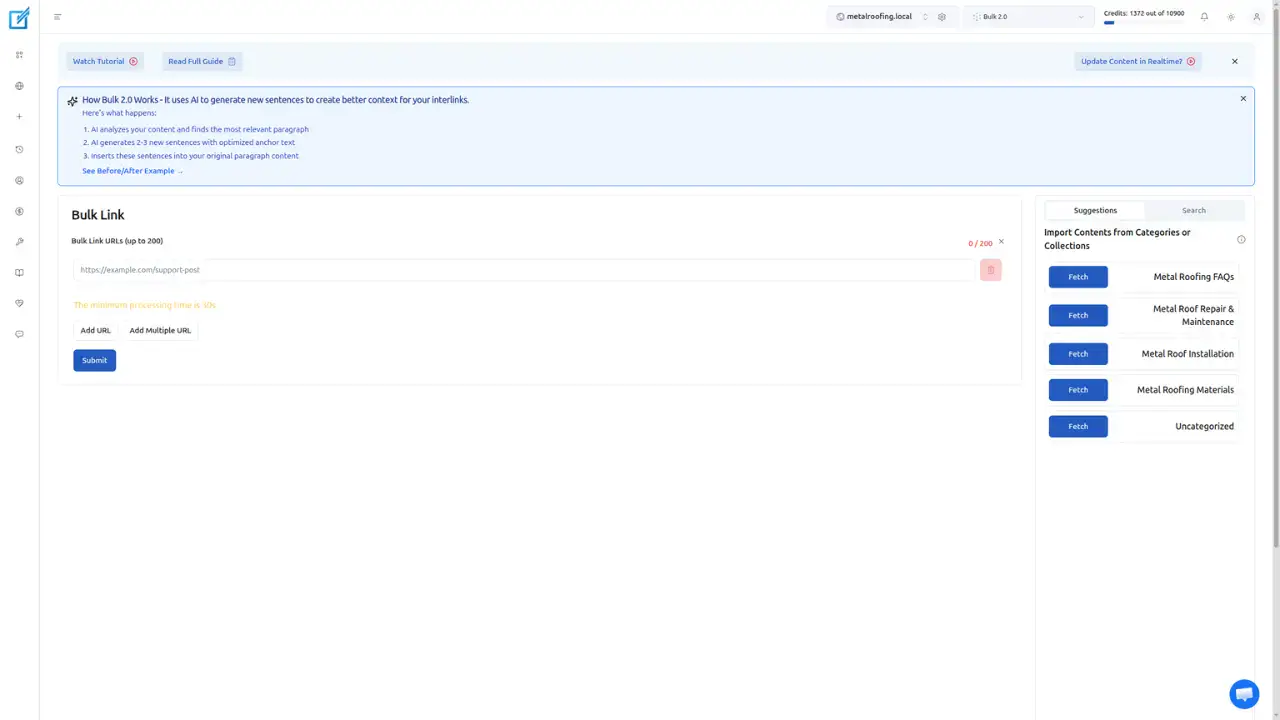Open notifications via the bell icon
Image resolution: width=1280 pixels, height=720 pixels.
pyautogui.click(x=1204, y=17)
